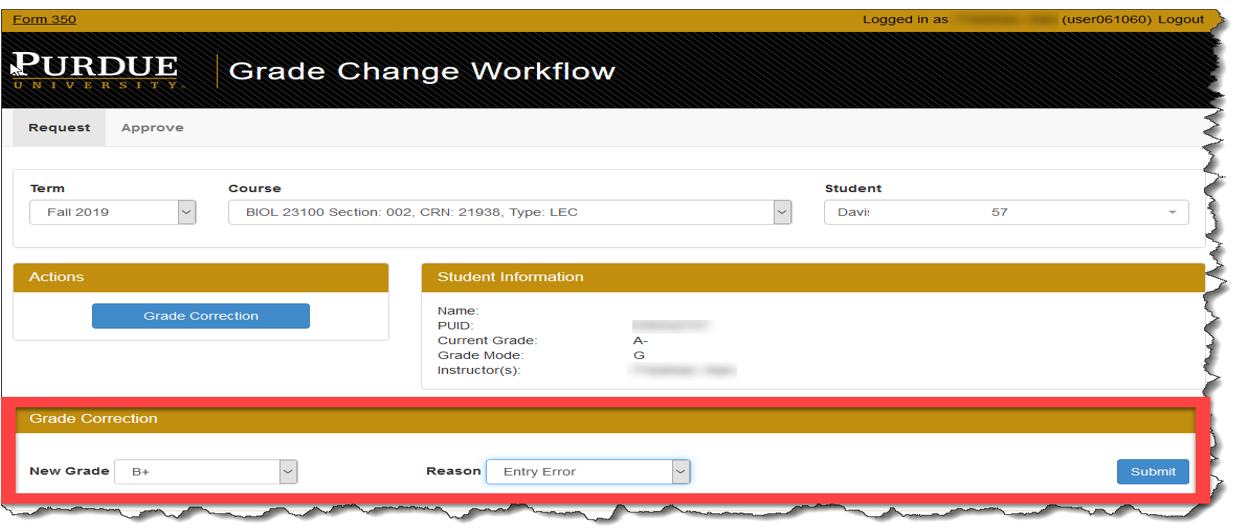Open the Term dropdown showing Fall 2019

113,212
